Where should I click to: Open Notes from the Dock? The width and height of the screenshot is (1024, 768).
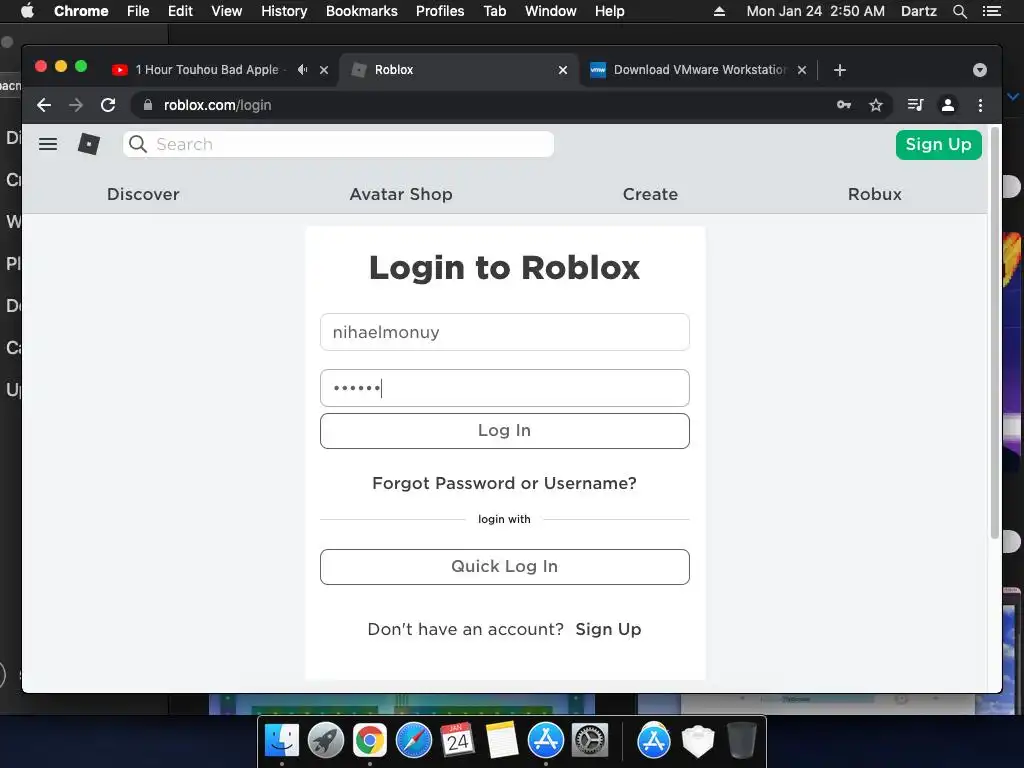click(502, 740)
